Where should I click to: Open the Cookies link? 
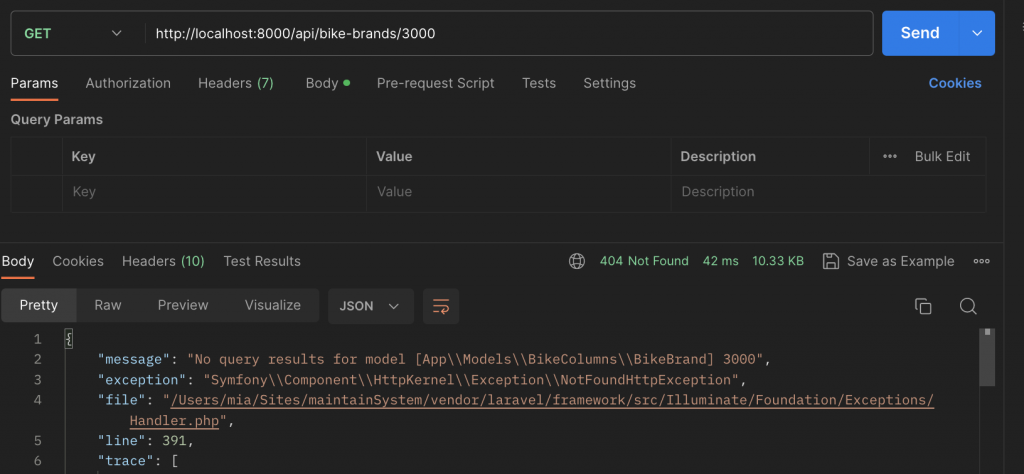(955, 83)
